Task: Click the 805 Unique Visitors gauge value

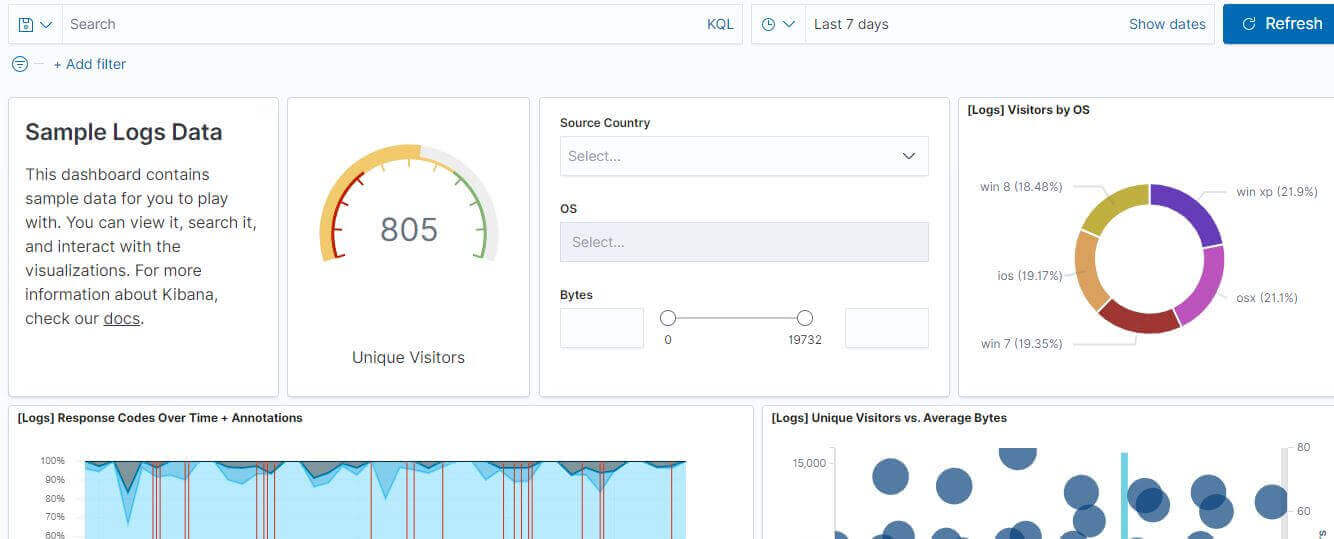Action: [409, 229]
